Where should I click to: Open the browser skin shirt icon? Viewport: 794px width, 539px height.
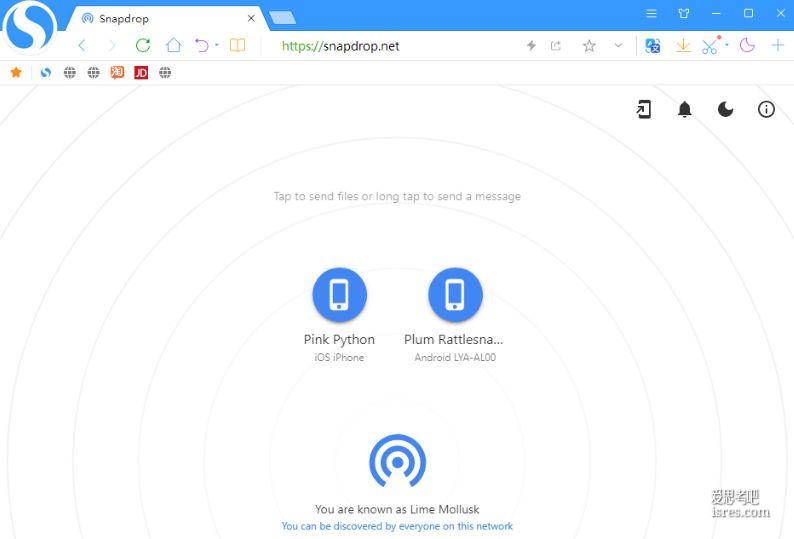684,14
